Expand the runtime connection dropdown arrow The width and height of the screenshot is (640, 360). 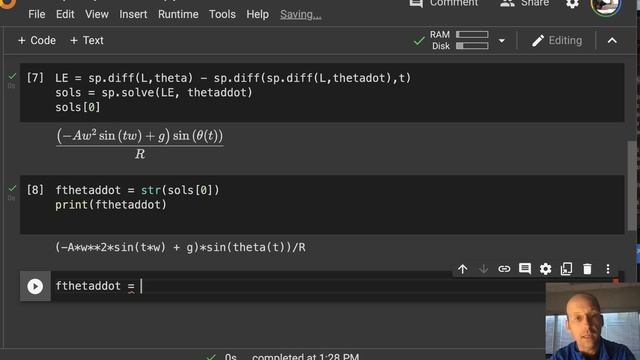pyautogui.click(x=502, y=41)
